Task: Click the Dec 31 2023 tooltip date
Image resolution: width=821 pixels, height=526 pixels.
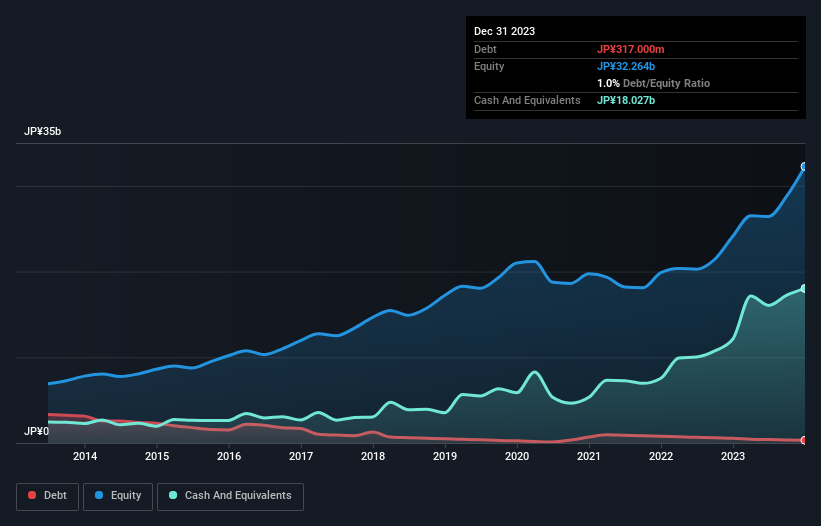Action: [x=504, y=31]
